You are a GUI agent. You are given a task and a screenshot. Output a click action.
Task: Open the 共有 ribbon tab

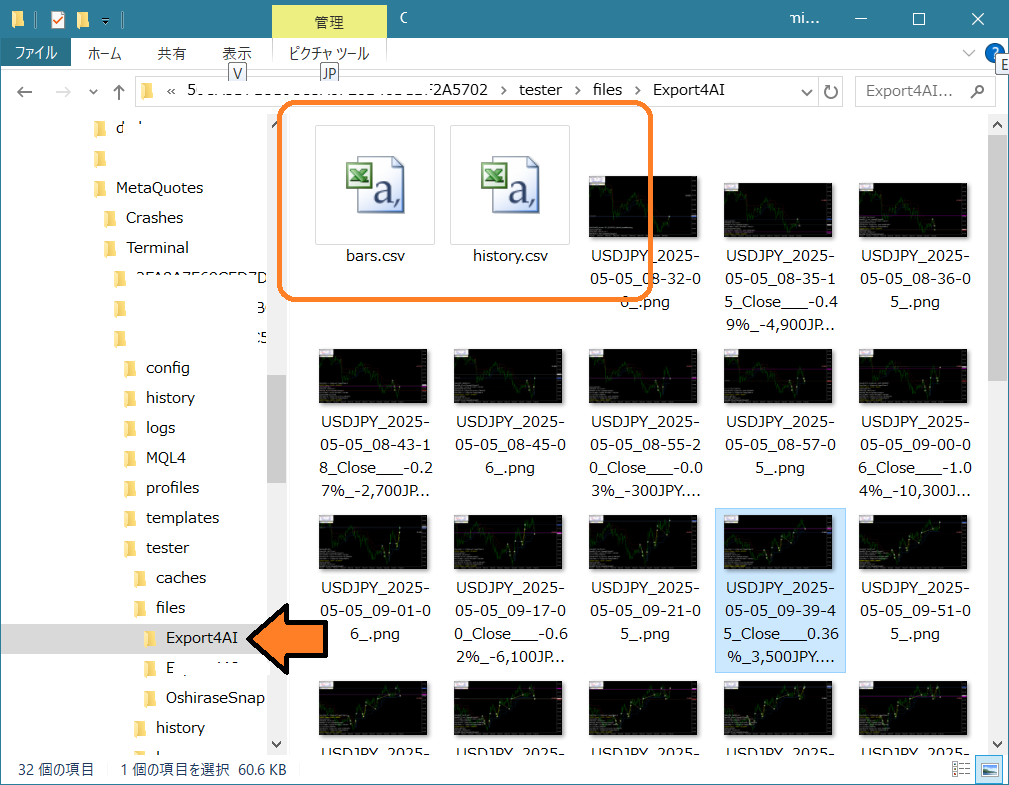pyautogui.click(x=172, y=53)
